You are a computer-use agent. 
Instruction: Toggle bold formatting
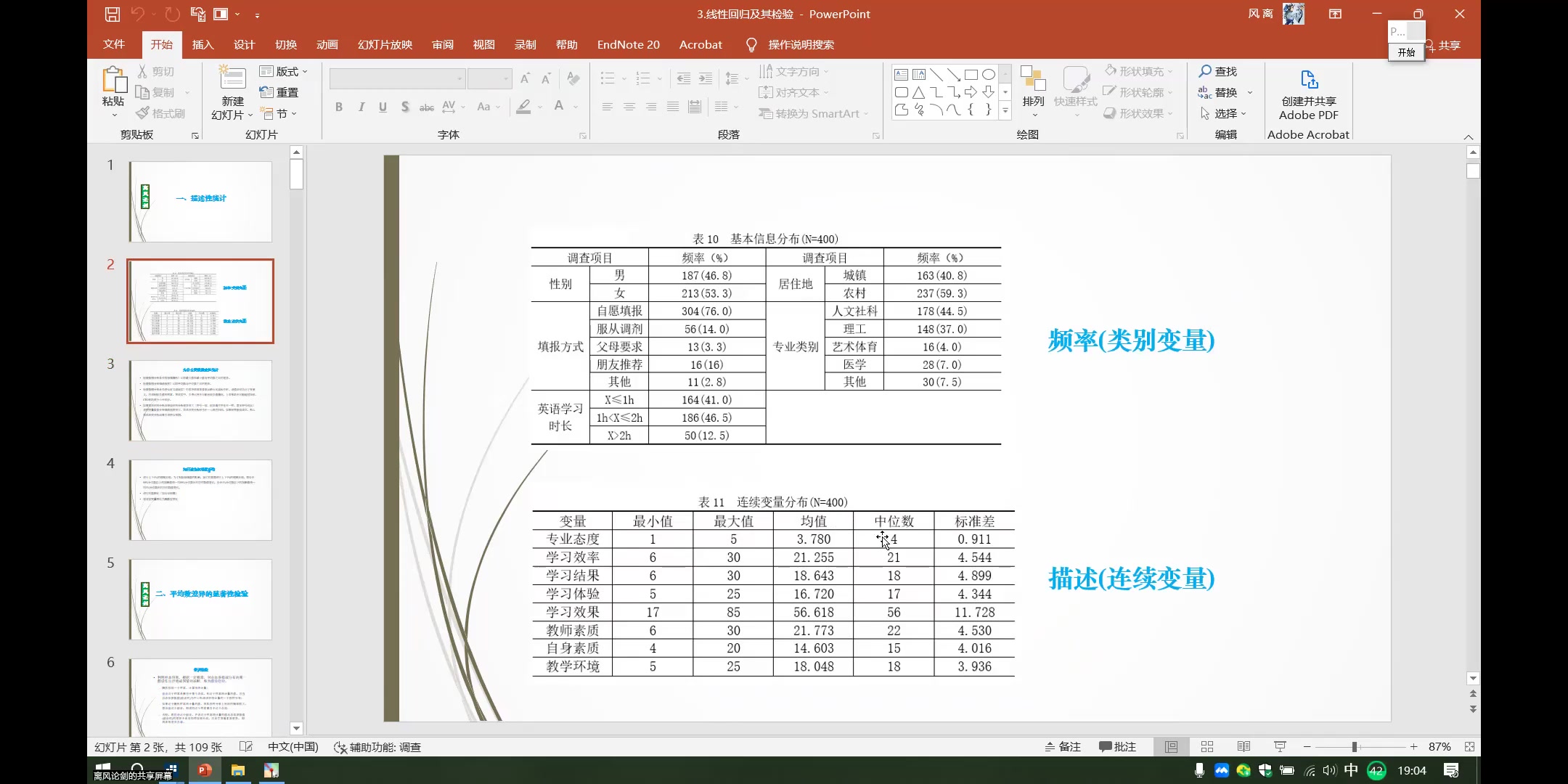tap(338, 107)
